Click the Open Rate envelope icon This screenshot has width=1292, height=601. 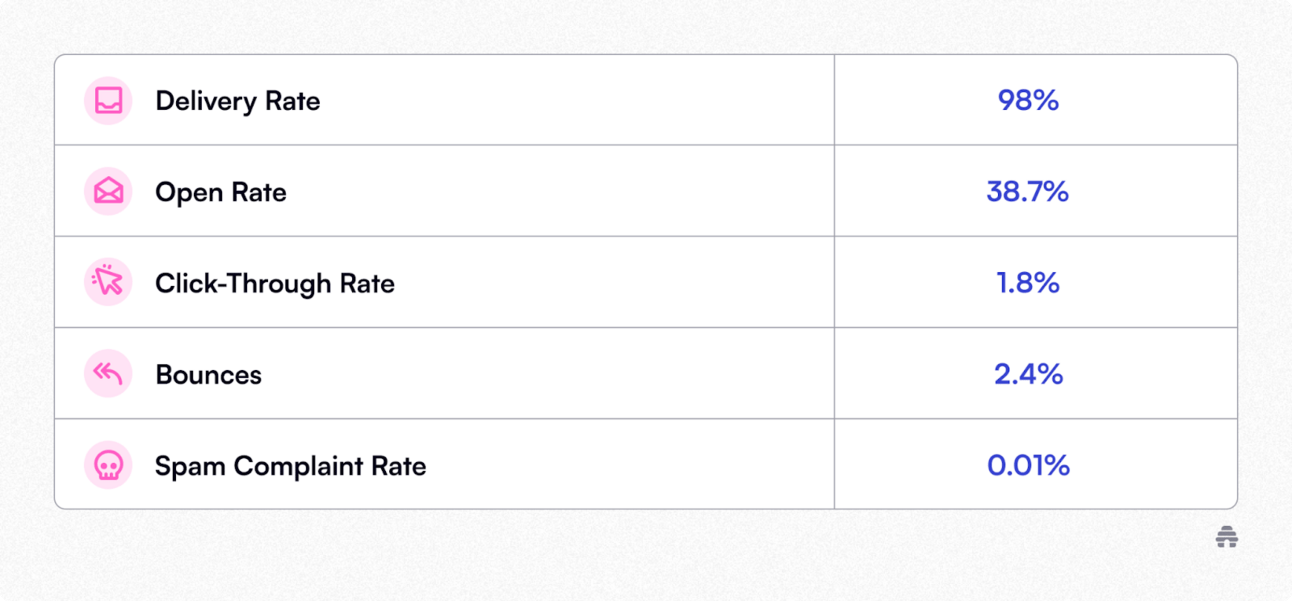coord(108,192)
